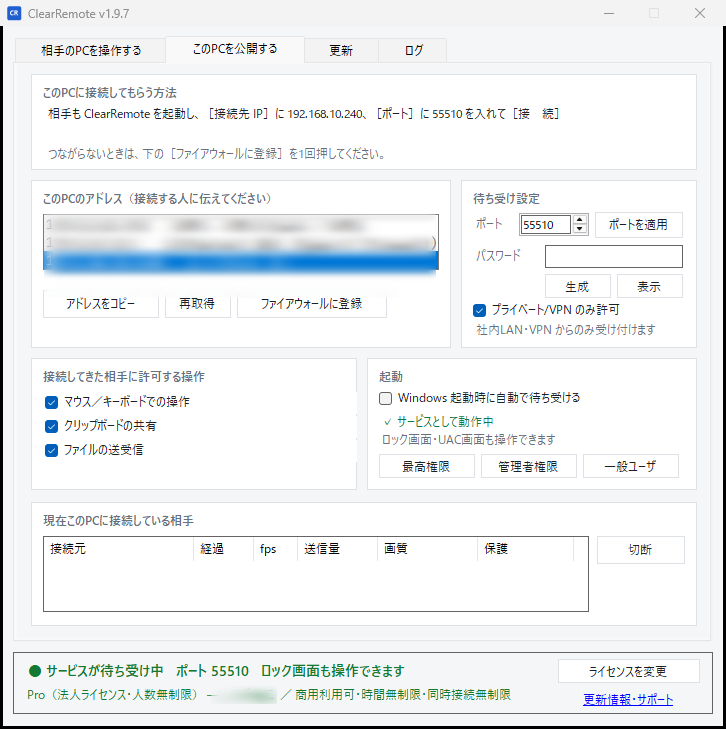Minimize the ClearRemote window
Viewport: 726px width, 729px height.
tap(609, 13)
